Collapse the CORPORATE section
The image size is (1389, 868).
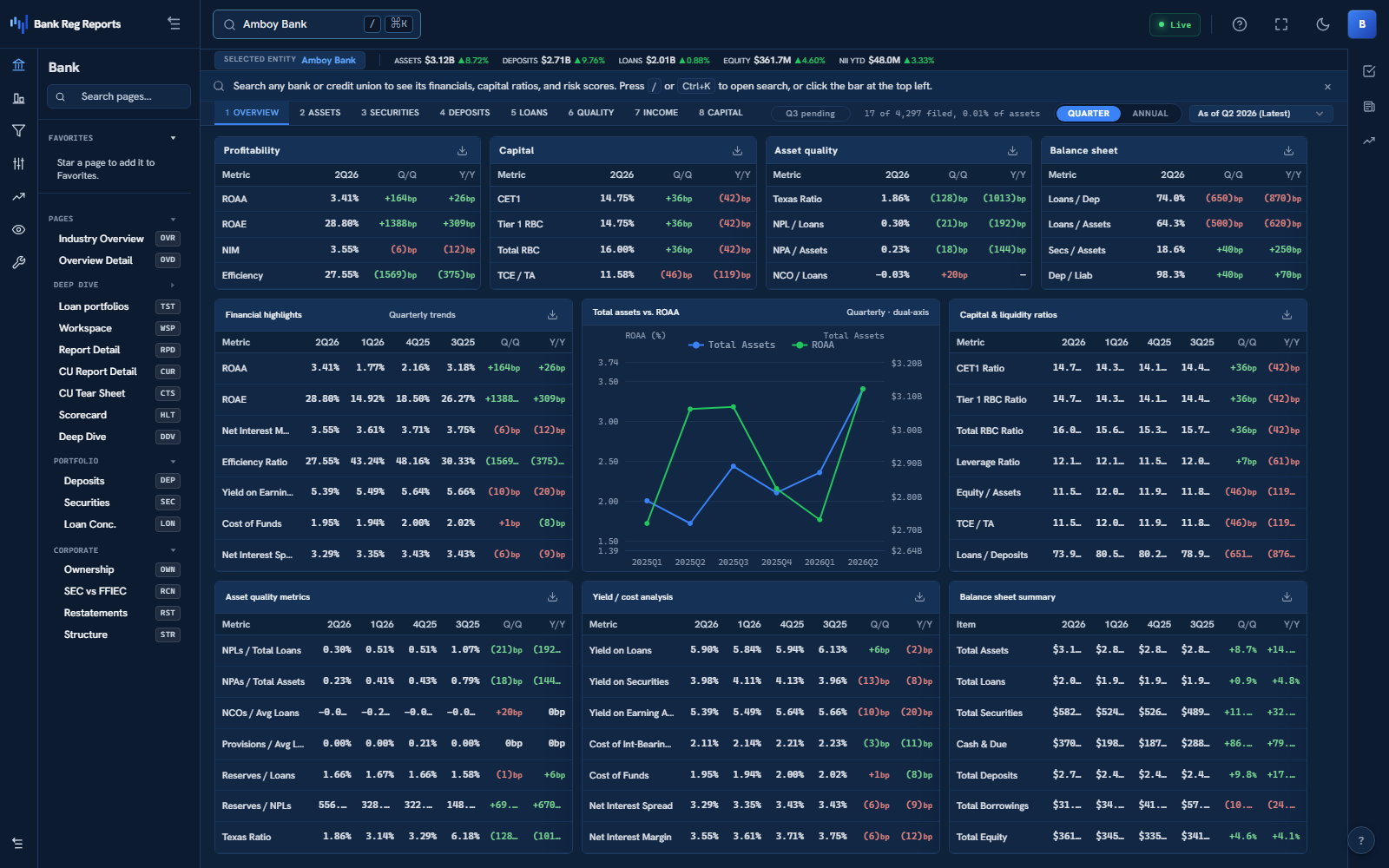tap(173, 550)
